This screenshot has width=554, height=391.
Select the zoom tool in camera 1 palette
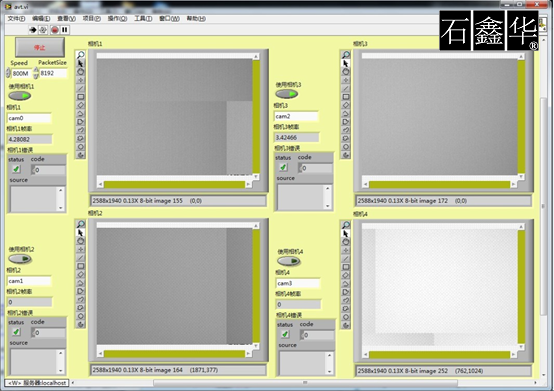click(x=81, y=55)
